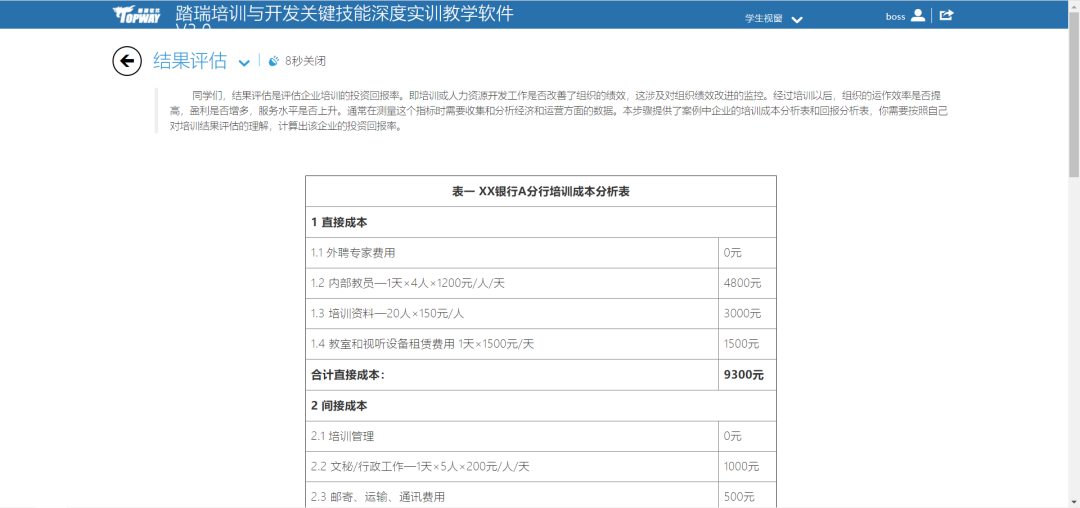Image resolution: width=1080 pixels, height=508 pixels.
Task: Click the 结果评估 page title
Action: pos(190,61)
